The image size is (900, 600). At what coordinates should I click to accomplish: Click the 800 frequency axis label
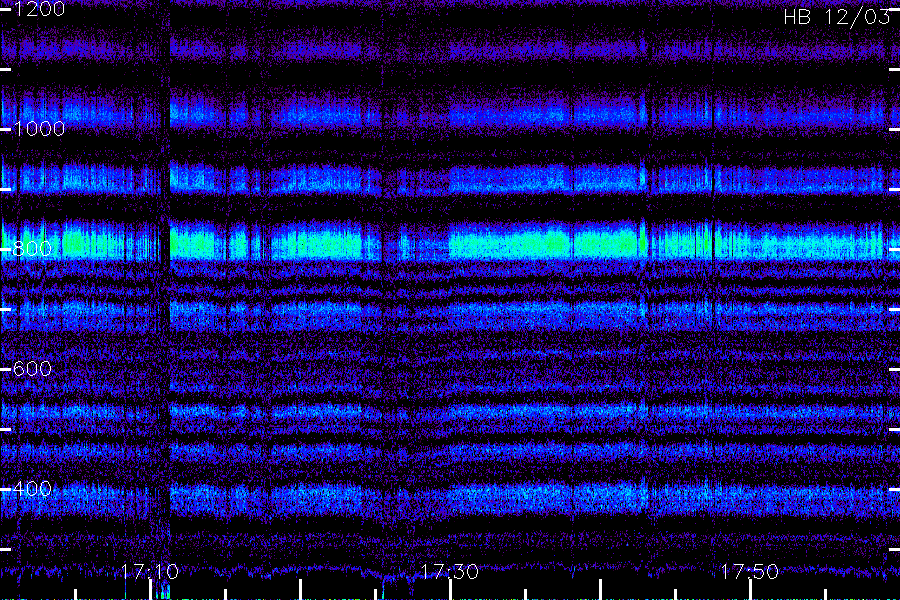pos(33,249)
